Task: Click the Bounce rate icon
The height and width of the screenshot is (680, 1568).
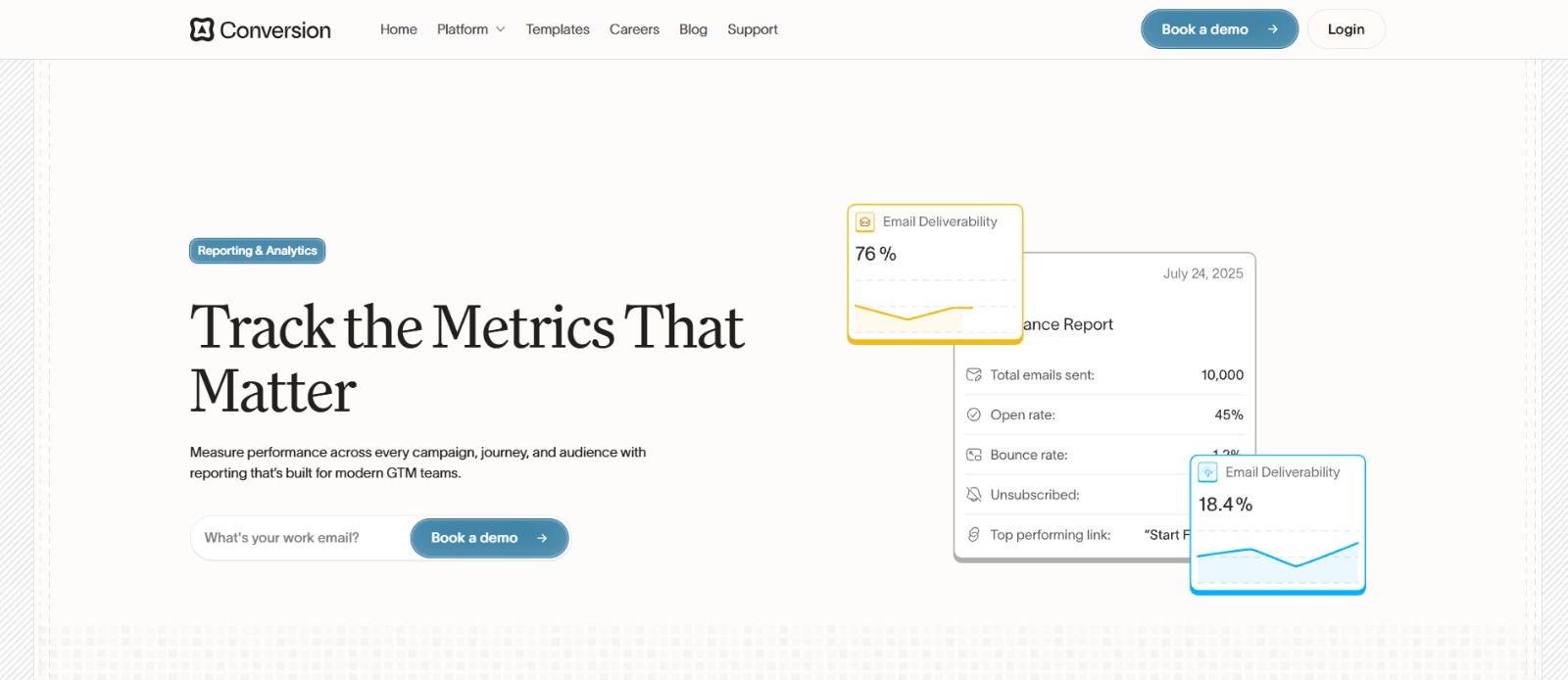Action: pyautogui.click(x=974, y=455)
